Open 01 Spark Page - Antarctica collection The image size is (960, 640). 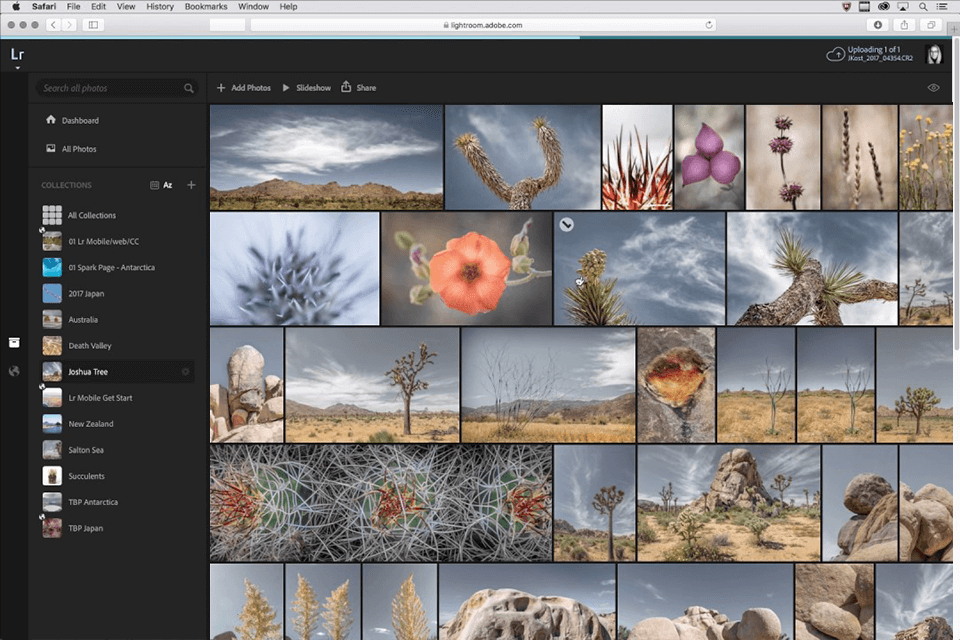tap(99, 268)
